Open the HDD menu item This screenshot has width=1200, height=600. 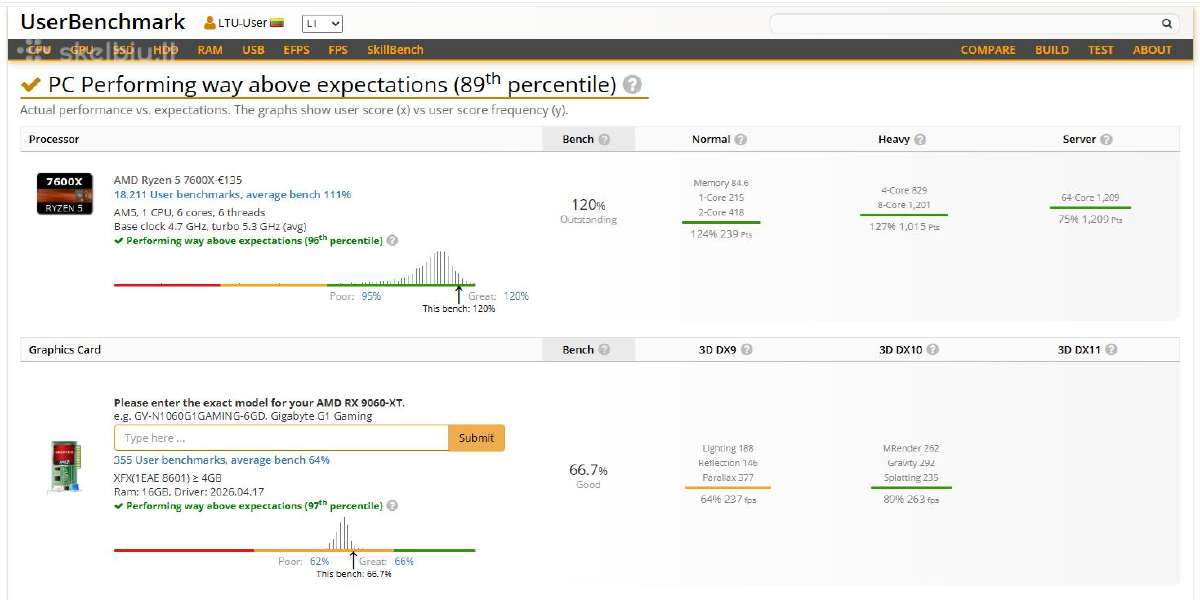(x=166, y=50)
